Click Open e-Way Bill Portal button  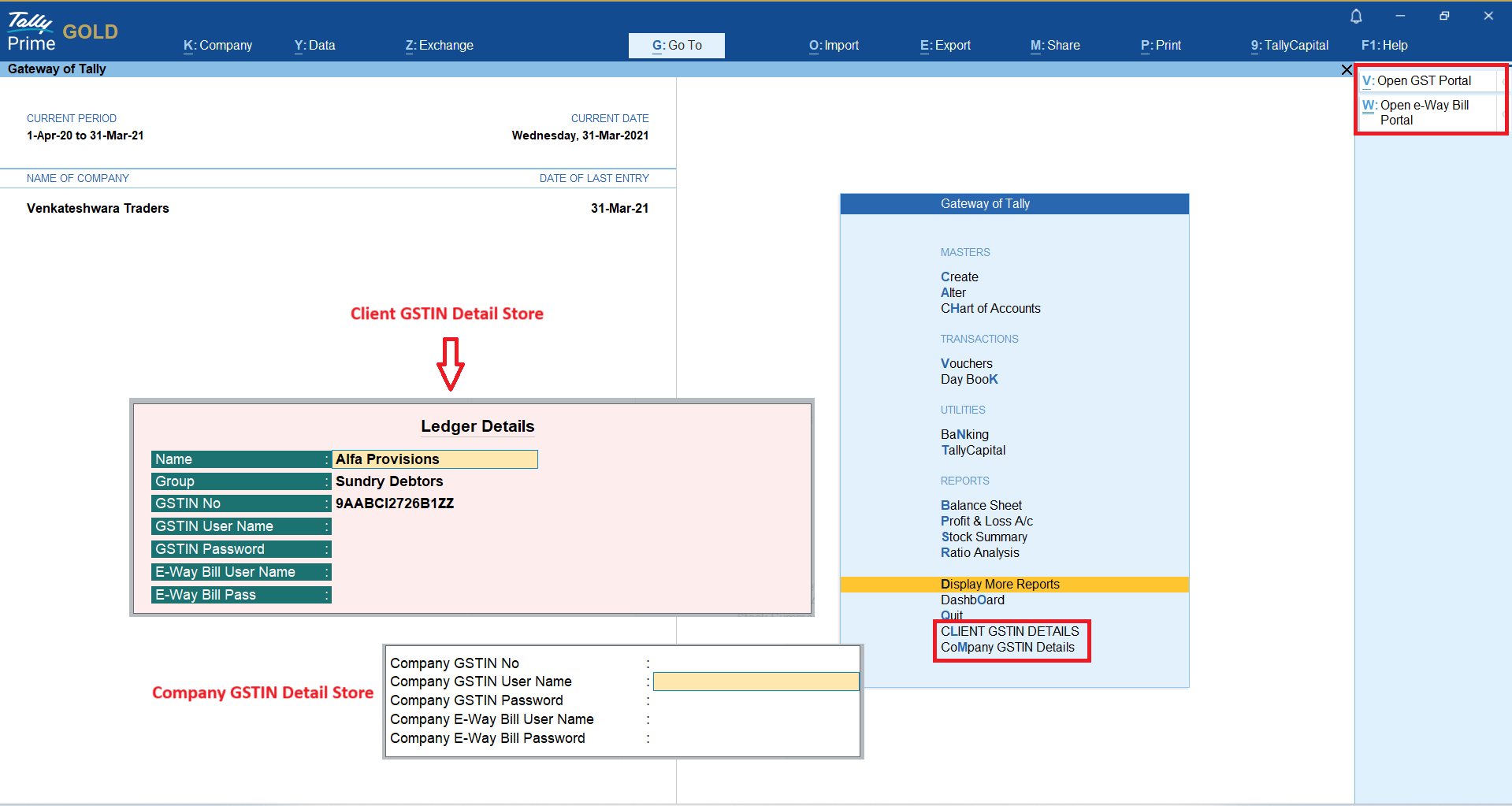(1424, 113)
